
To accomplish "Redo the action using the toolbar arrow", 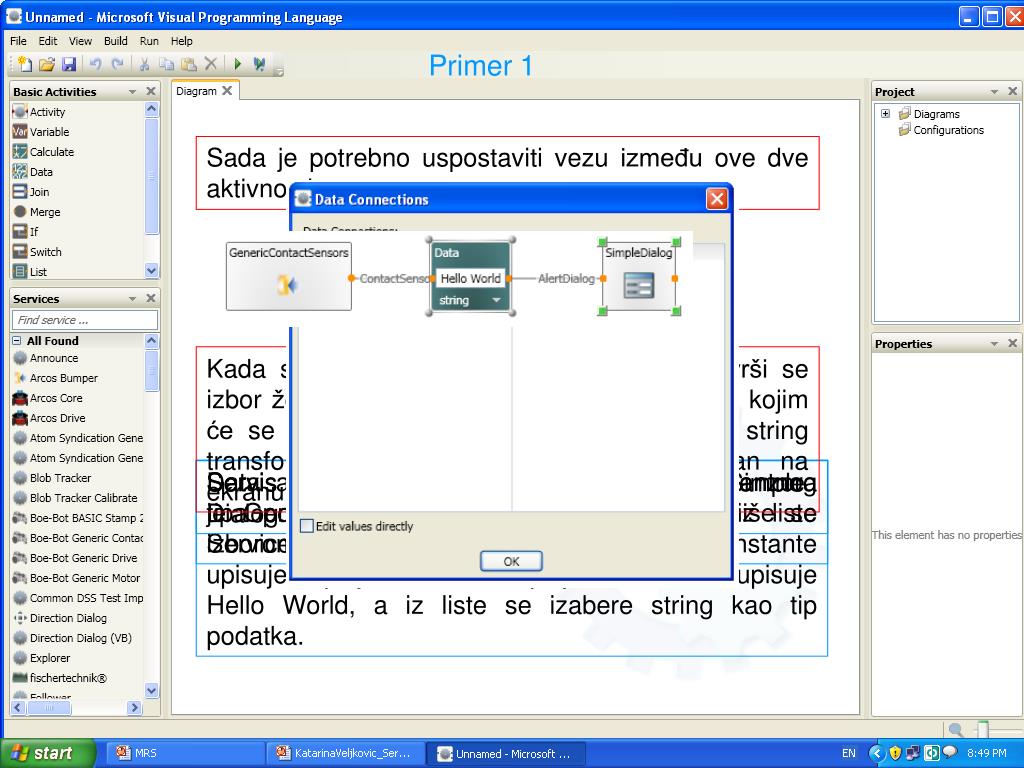I will point(118,64).
